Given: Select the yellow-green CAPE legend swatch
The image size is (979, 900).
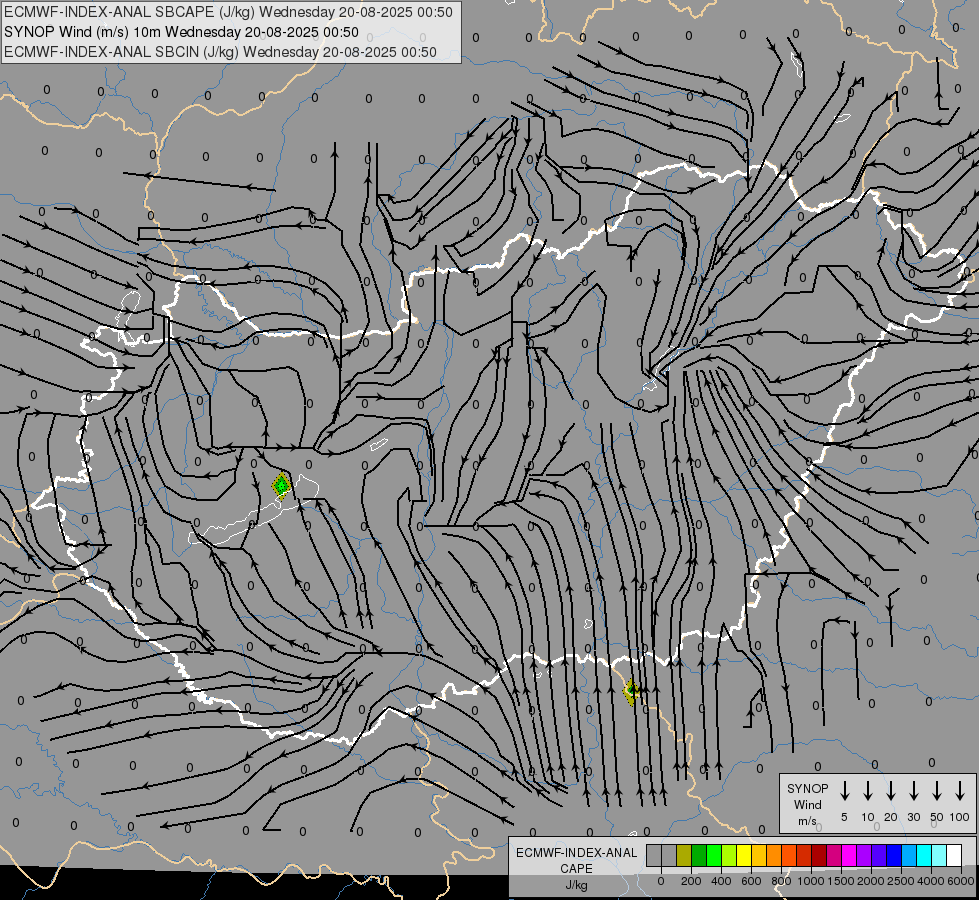Looking at the screenshot, I should click(x=729, y=855).
